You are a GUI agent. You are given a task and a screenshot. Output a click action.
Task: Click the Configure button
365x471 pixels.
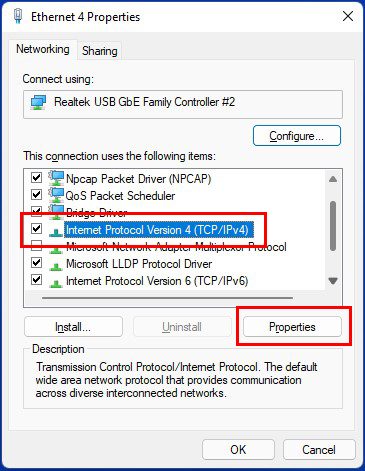click(297, 136)
